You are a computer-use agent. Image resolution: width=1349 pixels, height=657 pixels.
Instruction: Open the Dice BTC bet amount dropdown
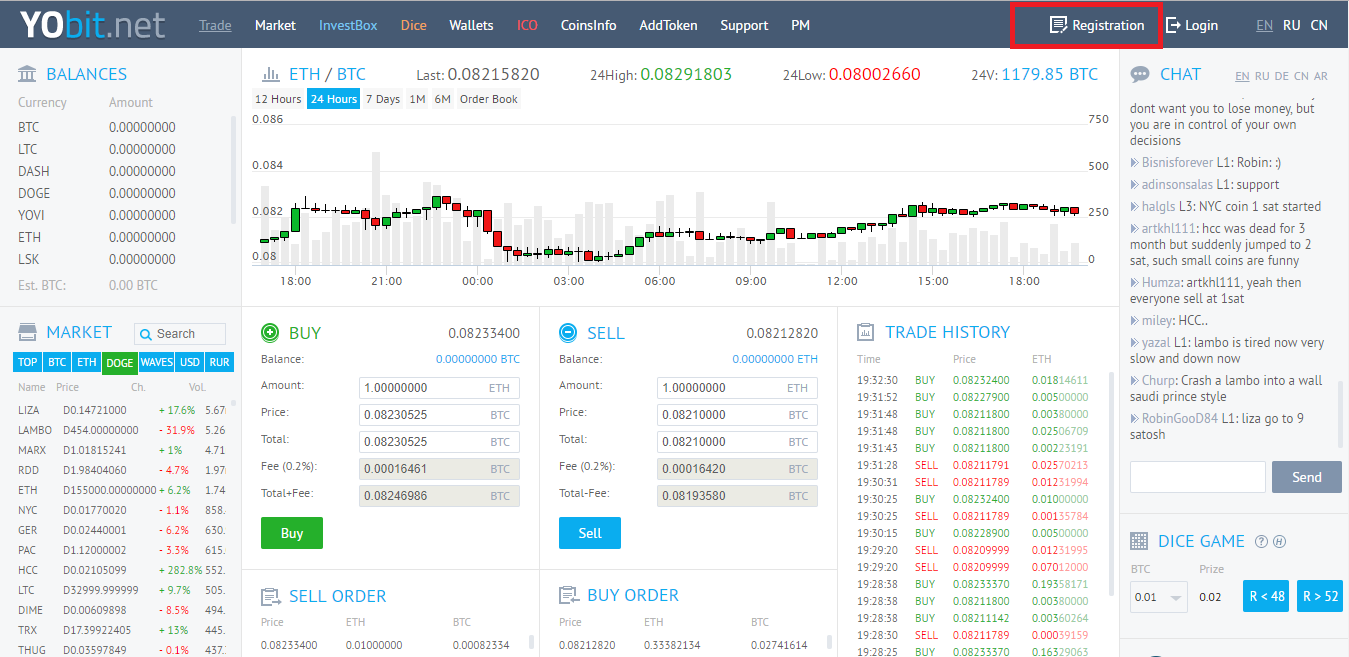pyautogui.click(x=1159, y=597)
